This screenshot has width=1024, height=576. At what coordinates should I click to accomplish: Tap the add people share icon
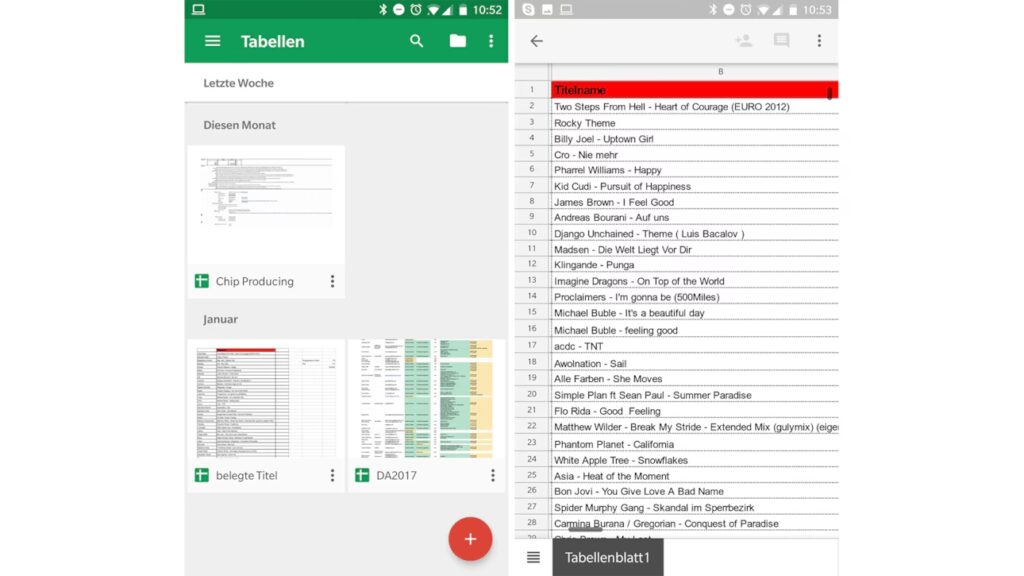coord(743,41)
